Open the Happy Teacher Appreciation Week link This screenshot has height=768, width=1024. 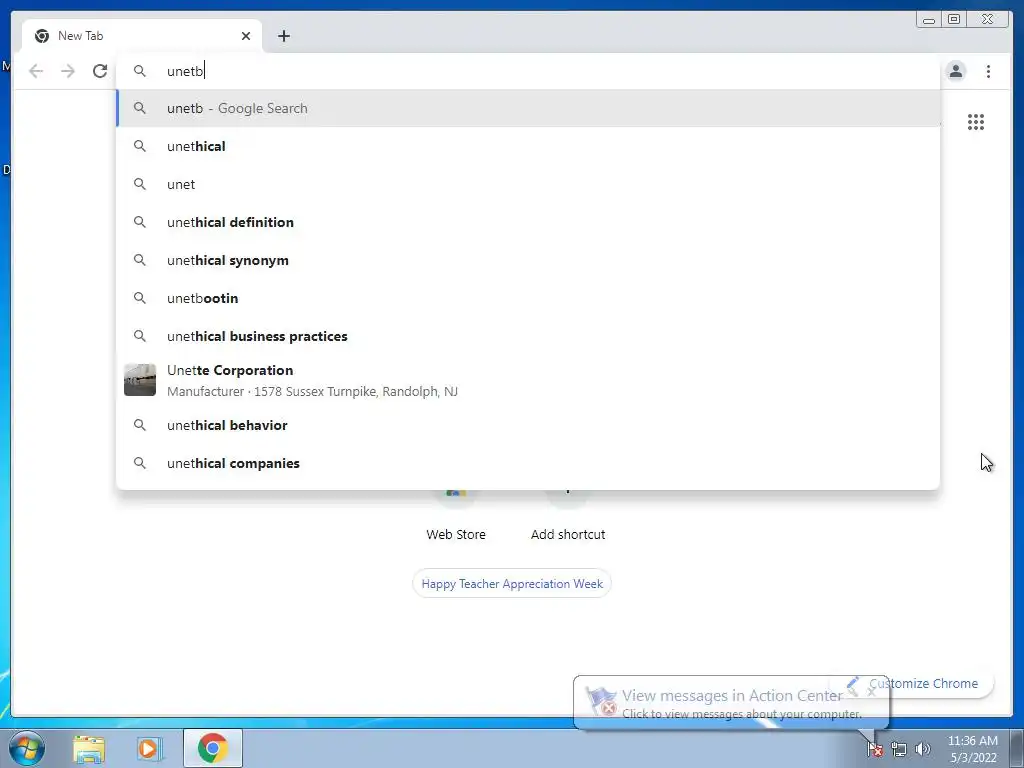(512, 584)
